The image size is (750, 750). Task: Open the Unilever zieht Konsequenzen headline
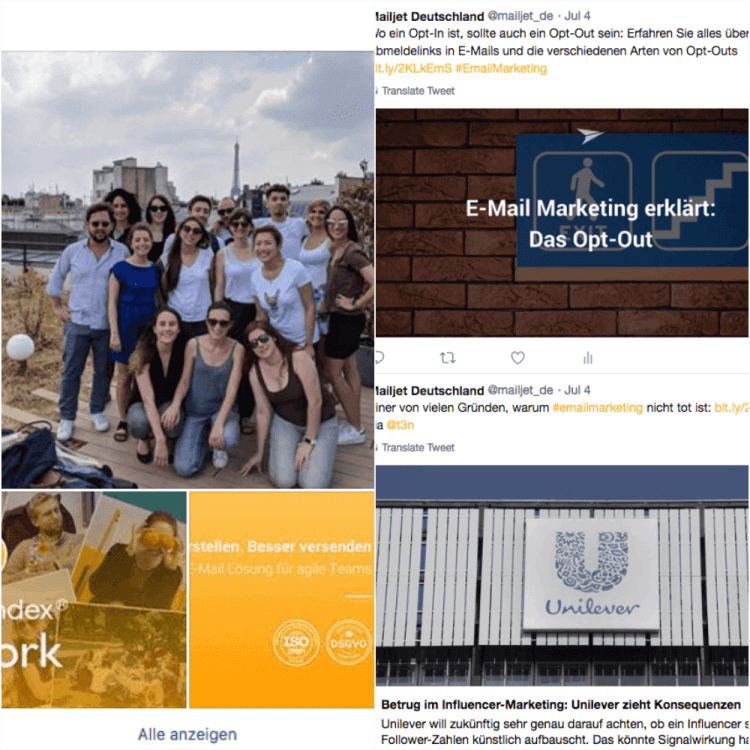[x=561, y=705]
